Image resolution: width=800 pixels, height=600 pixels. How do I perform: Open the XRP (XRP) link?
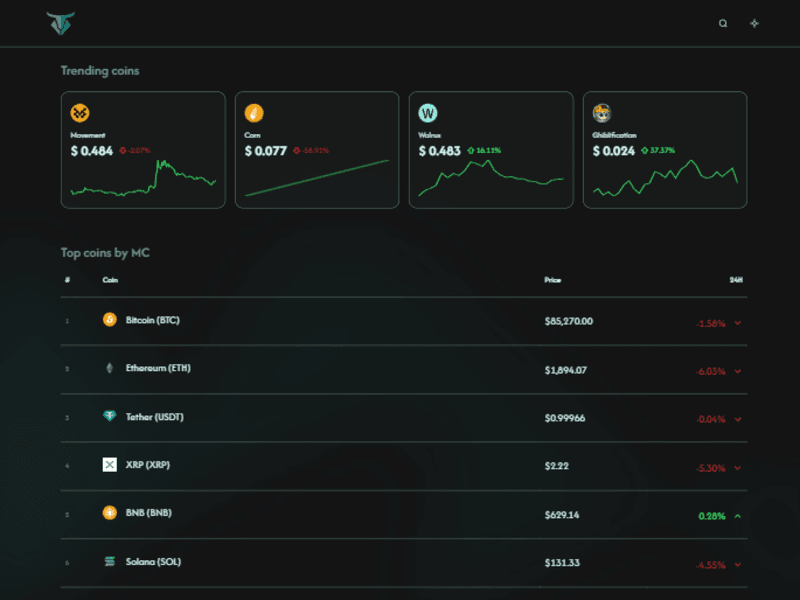[x=148, y=464]
